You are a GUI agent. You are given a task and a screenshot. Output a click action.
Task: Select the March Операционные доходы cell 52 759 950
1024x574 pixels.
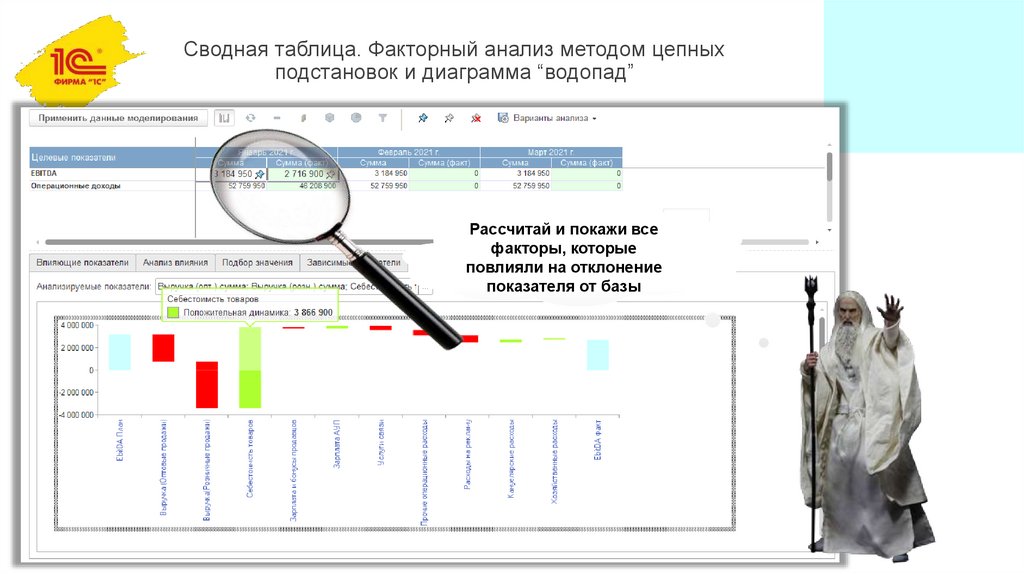pos(515,186)
